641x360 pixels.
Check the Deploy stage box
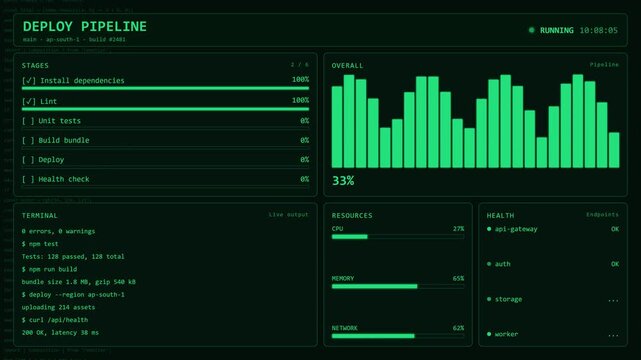[x=28, y=160]
